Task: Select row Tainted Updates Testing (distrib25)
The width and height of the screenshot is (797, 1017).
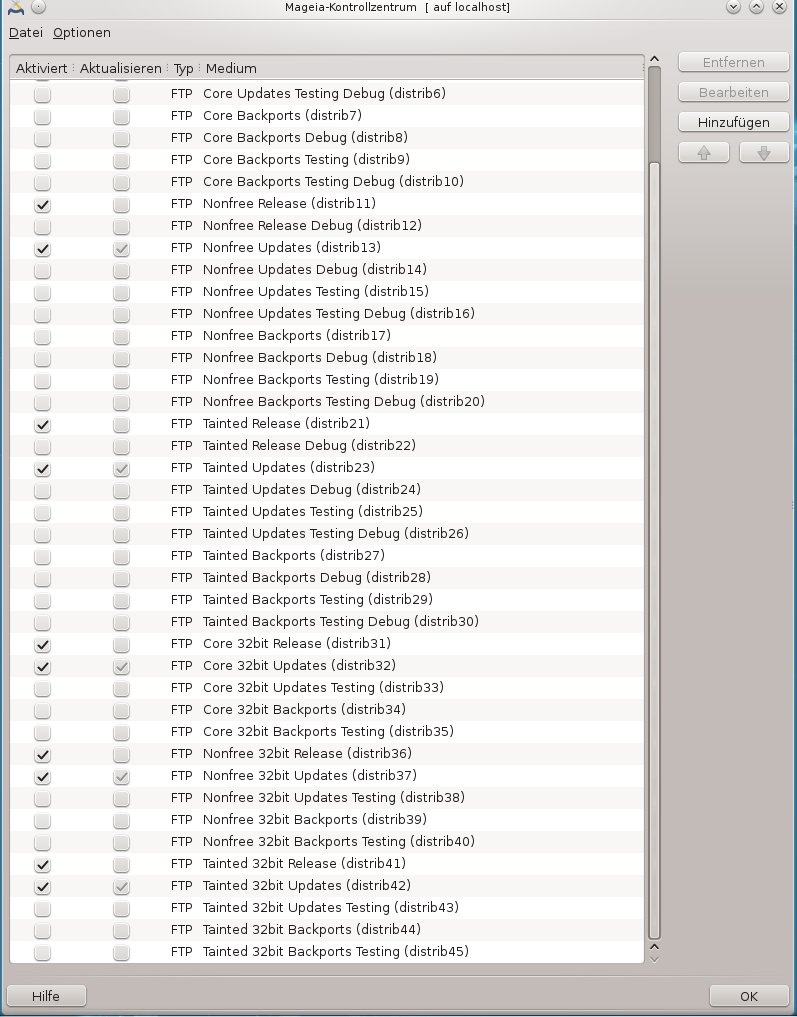Action: [x=327, y=512]
